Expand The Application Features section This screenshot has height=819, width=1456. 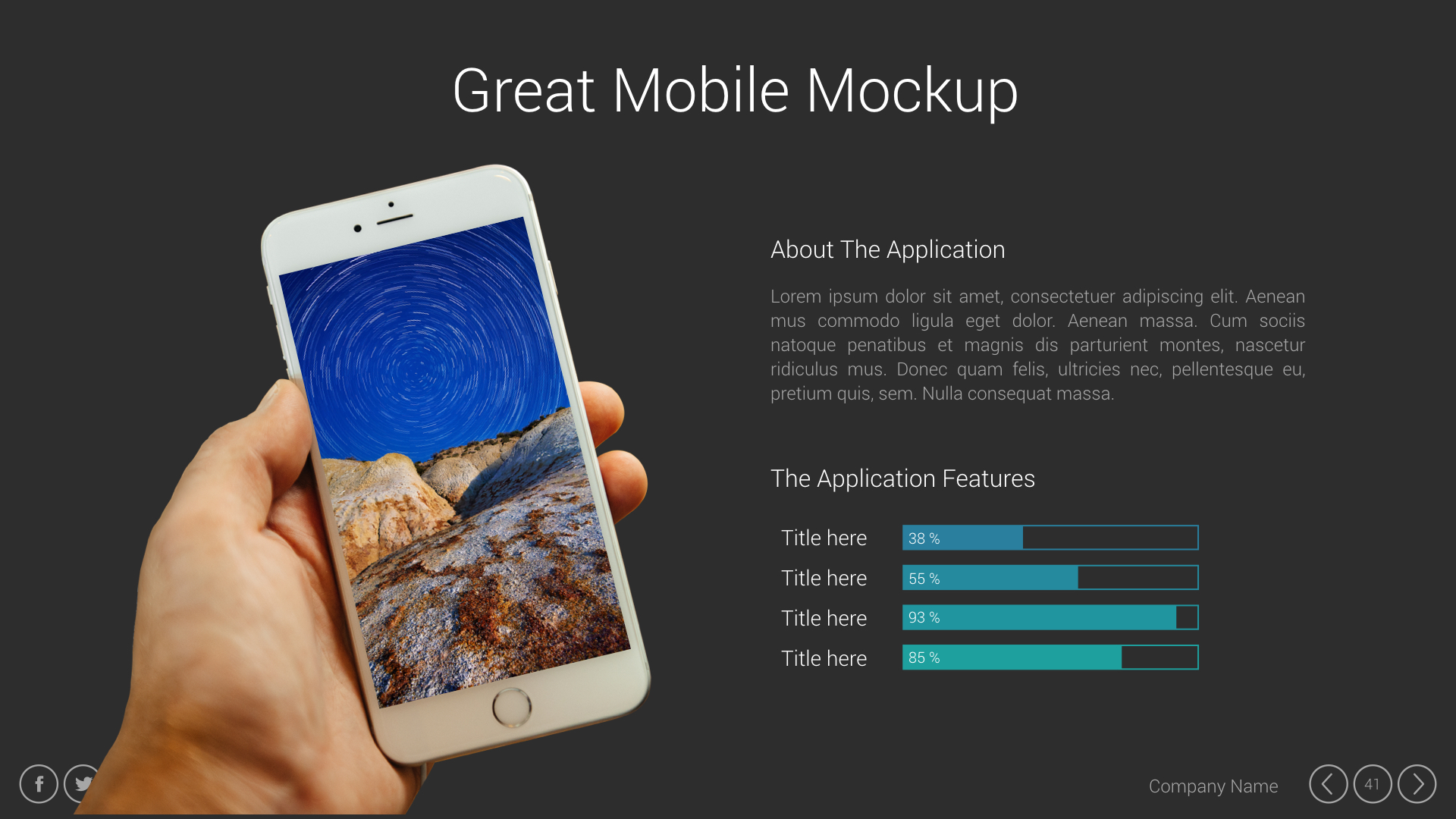(900, 478)
